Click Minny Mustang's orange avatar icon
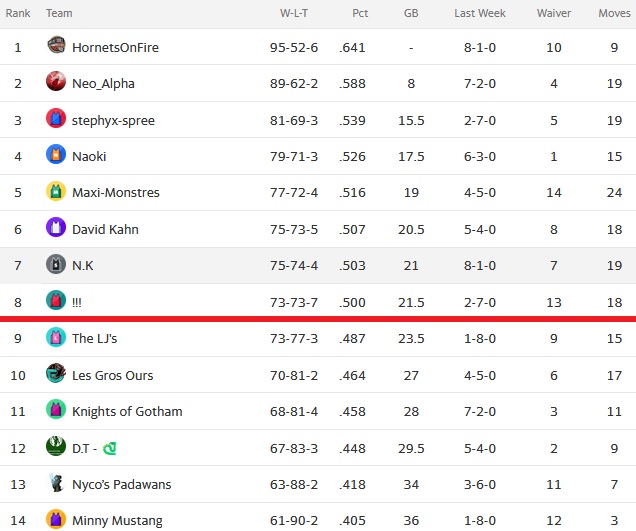The width and height of the screenshot is (636, 531). [x=56, y=519]
